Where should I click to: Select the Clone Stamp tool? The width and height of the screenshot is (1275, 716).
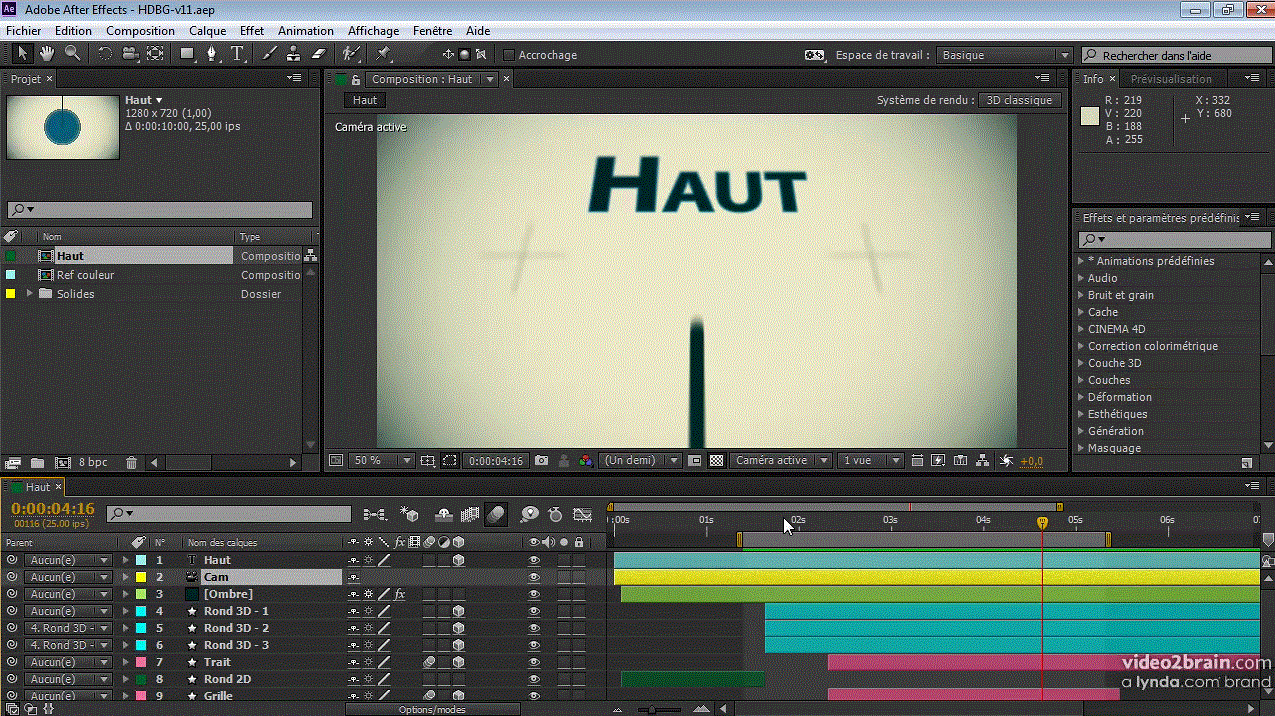coord(293,54)
